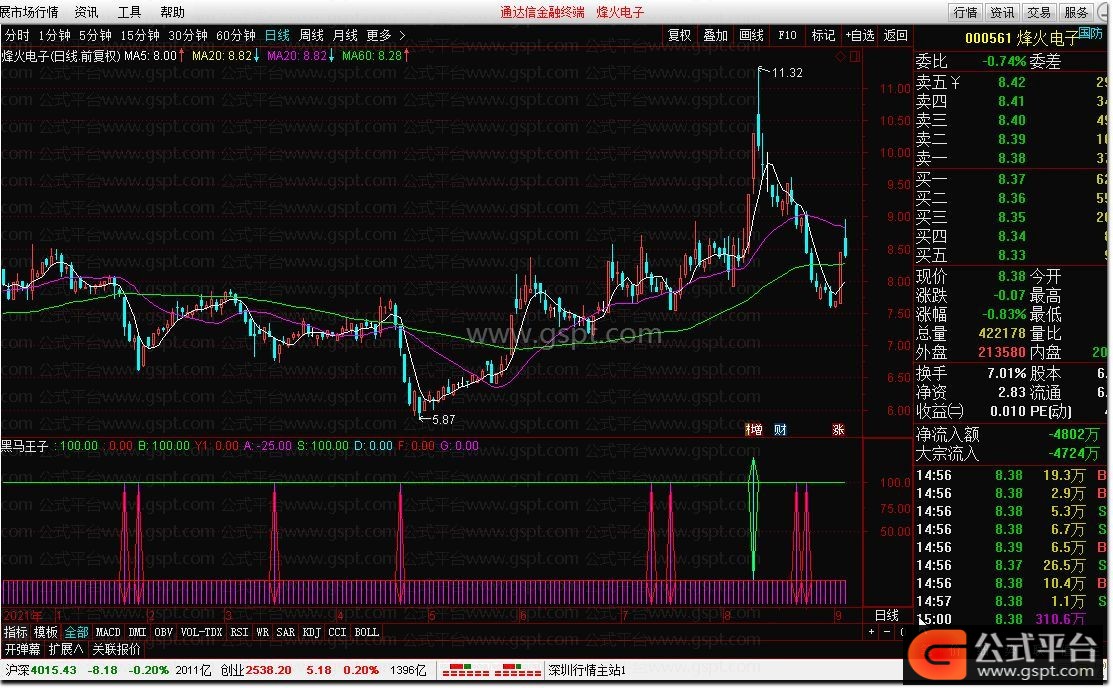This screenshot has width=1113, height=688.
Task: Open the 帮助 menu
Action: [172, 12]
